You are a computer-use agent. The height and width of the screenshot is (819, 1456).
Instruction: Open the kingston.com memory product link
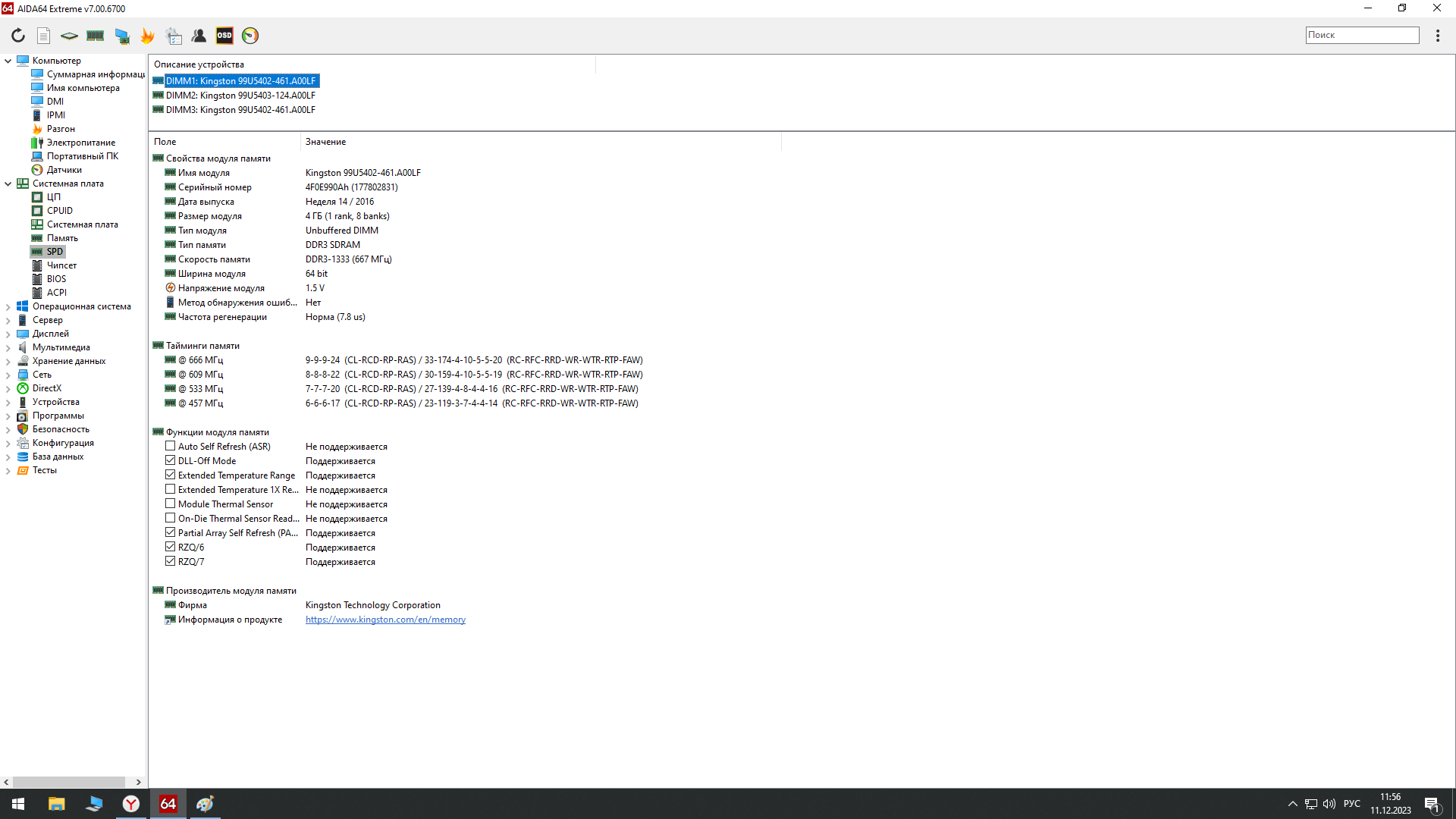(x=385, y=620)
